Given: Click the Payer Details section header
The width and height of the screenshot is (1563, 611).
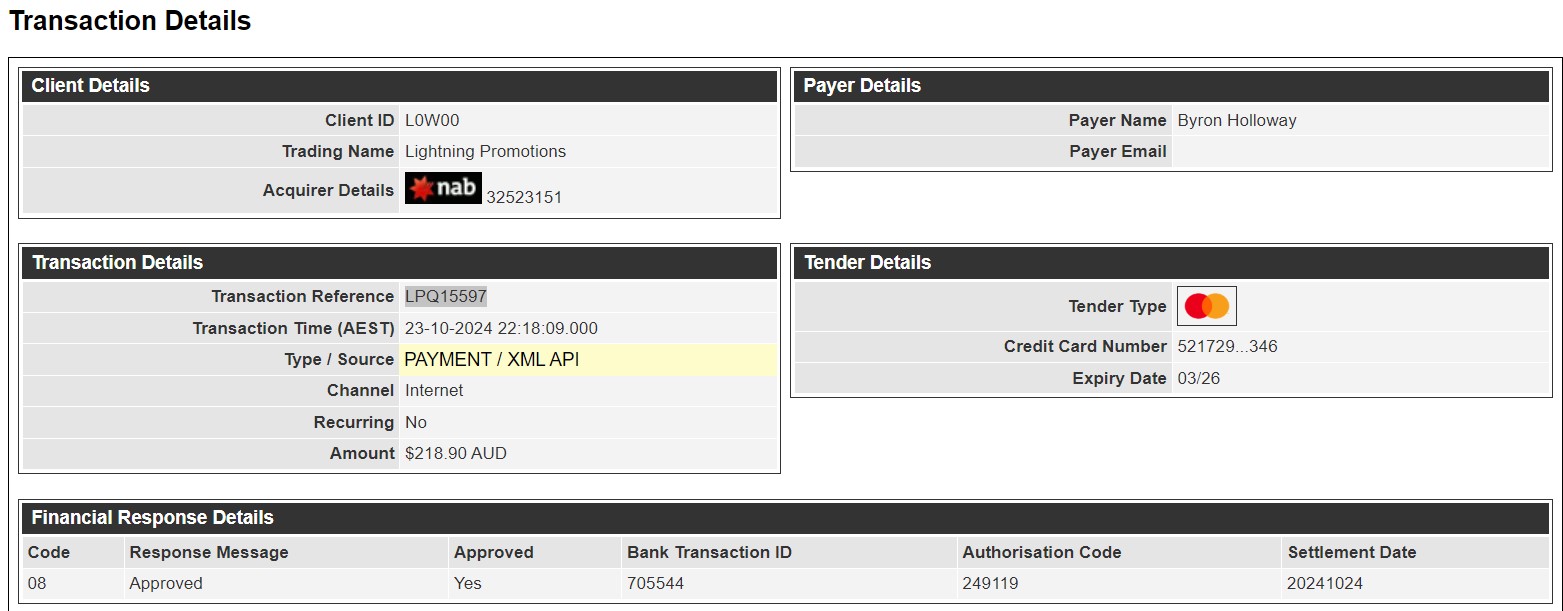Looking at the screenshot, I should [x=1172, y=86].
